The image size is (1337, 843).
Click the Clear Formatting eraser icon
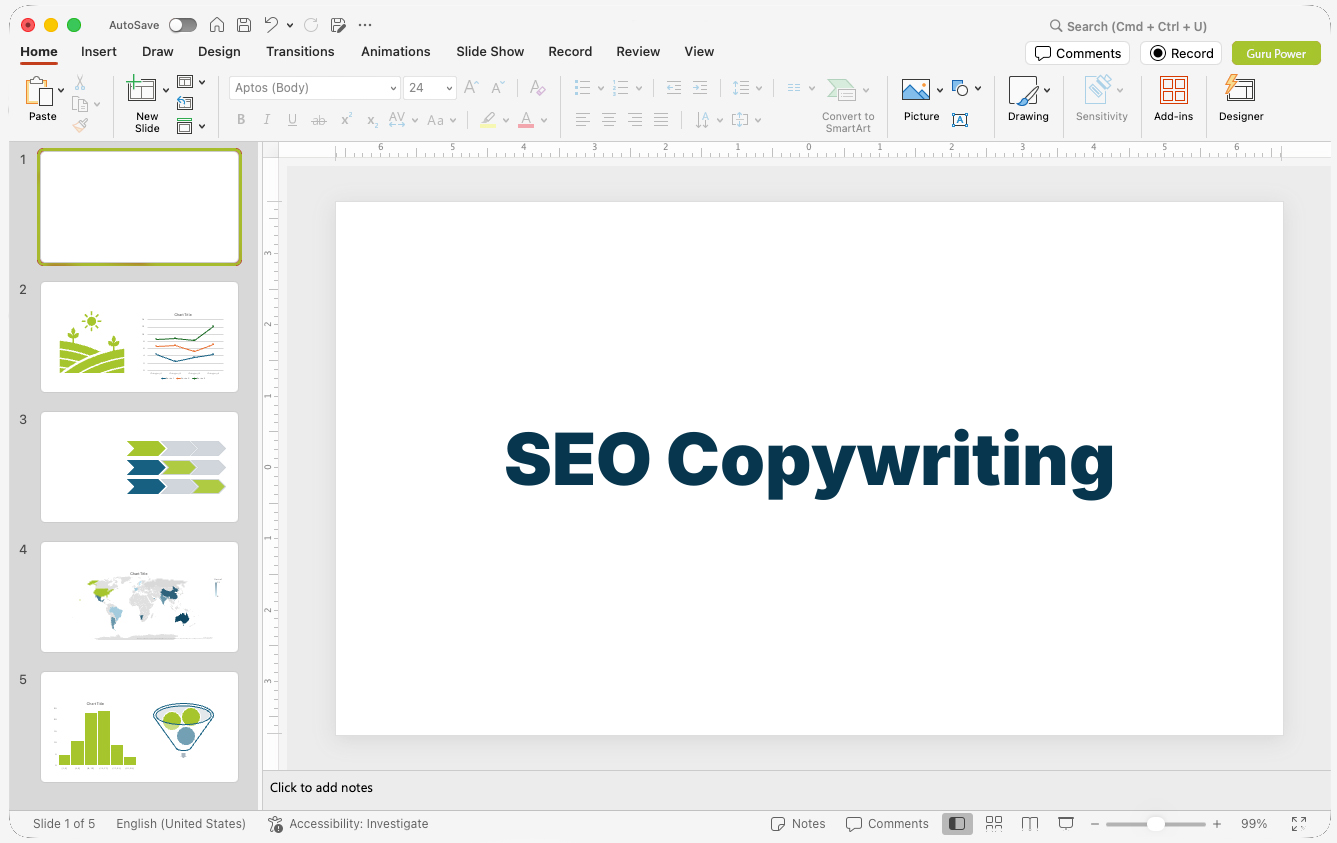[x=537, y=88]
